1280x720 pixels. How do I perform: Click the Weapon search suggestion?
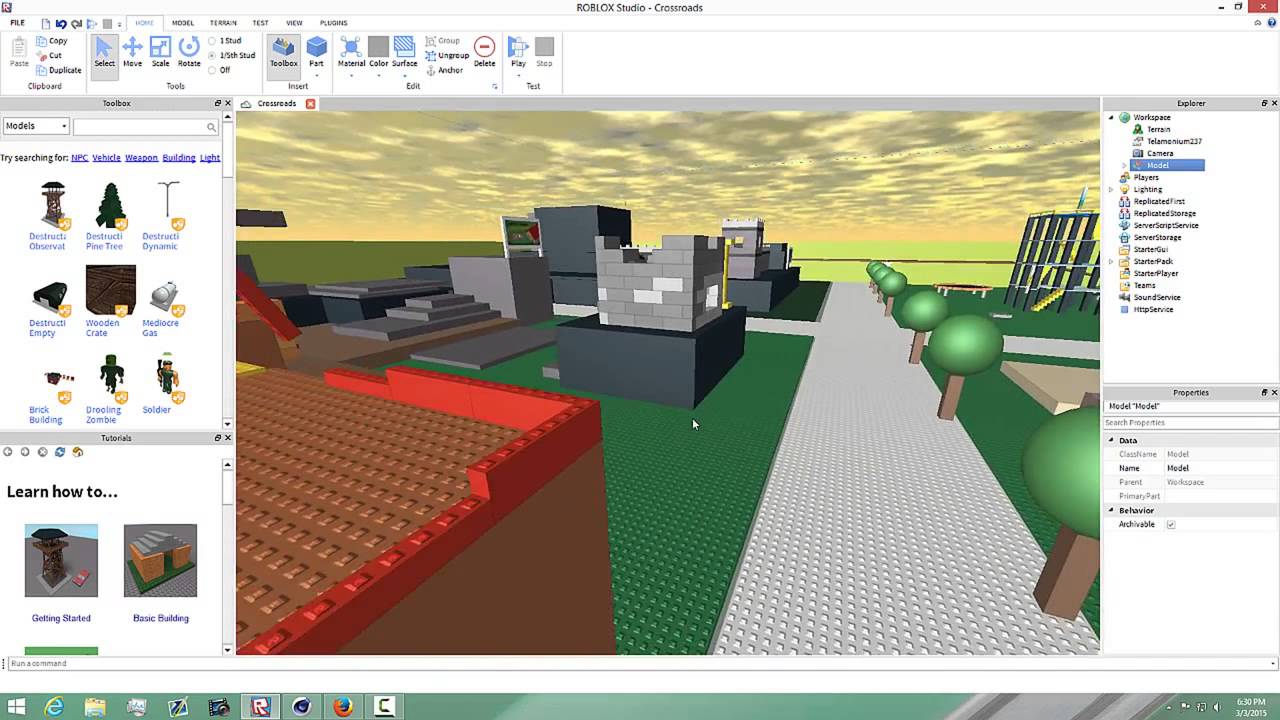141,157
